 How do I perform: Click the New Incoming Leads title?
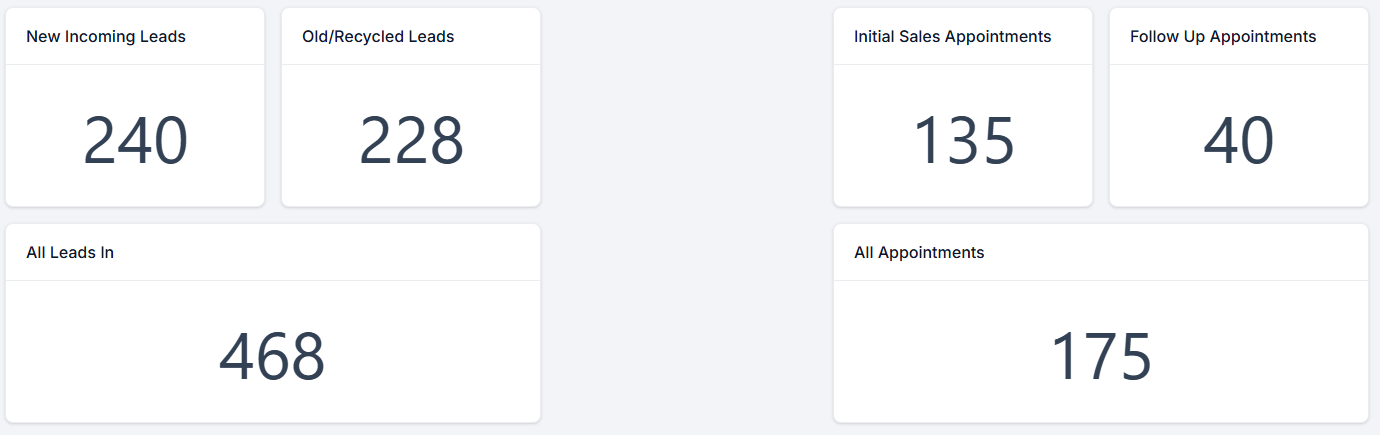pyautogui.click(x=106, y=37)
